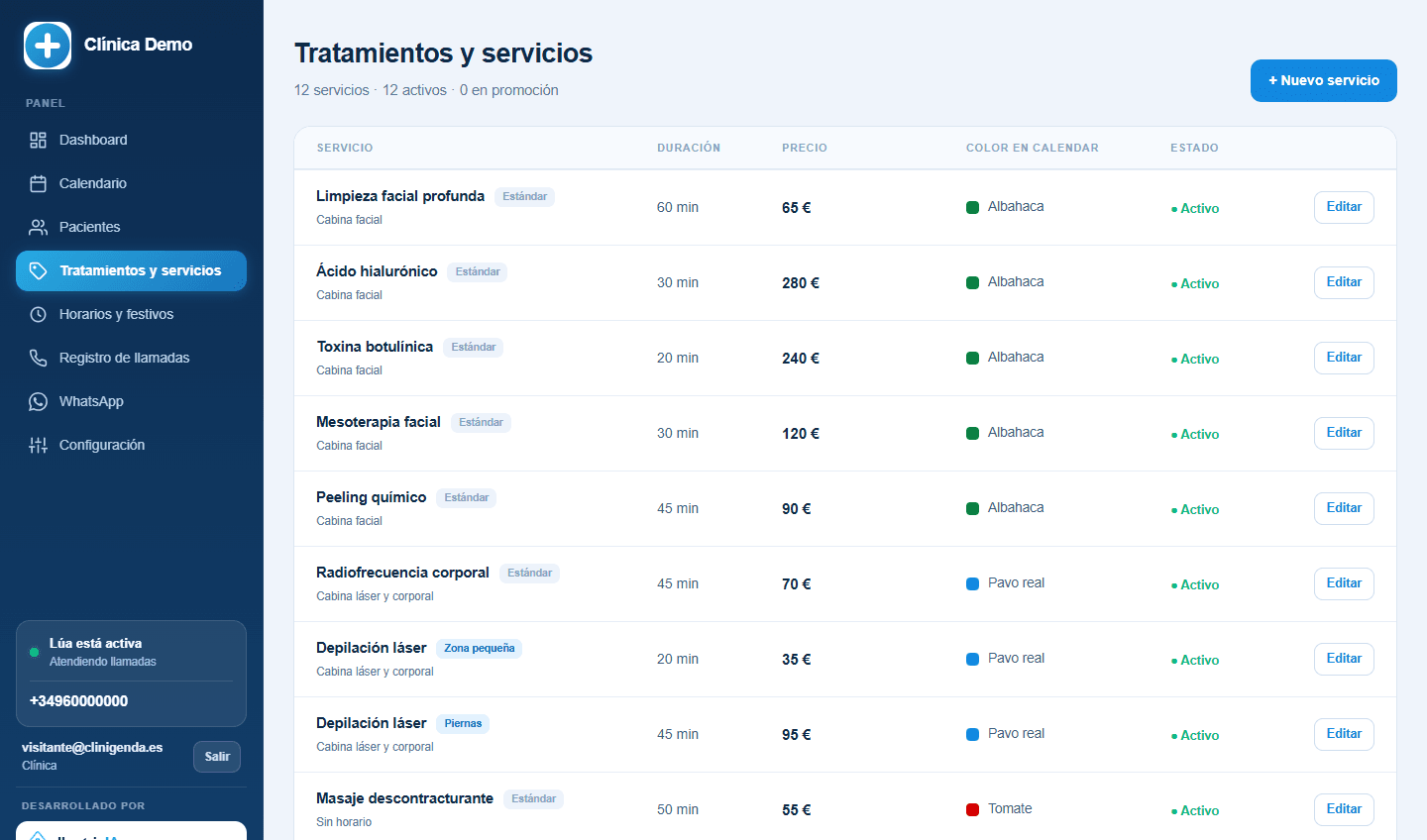Click the phone number +34960000000
Viewport: 1427px width, 840px height.
point(79,700)
